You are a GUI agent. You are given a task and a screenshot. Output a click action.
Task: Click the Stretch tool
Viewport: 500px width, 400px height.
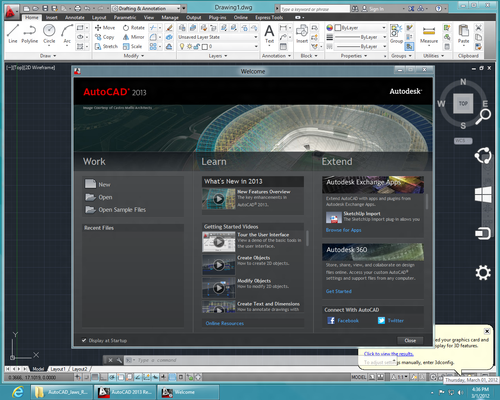(x=106, y=46)
